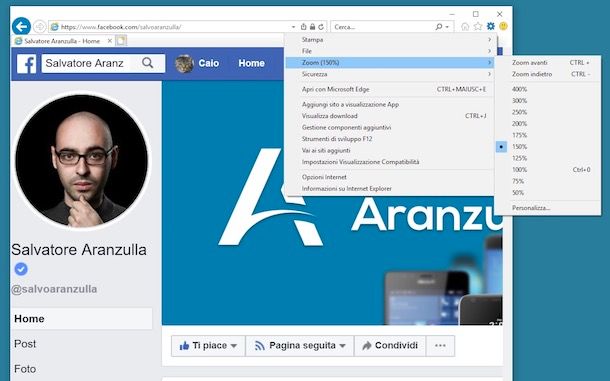
Task: Select Zoom indietro
Action: coord(548,74)
